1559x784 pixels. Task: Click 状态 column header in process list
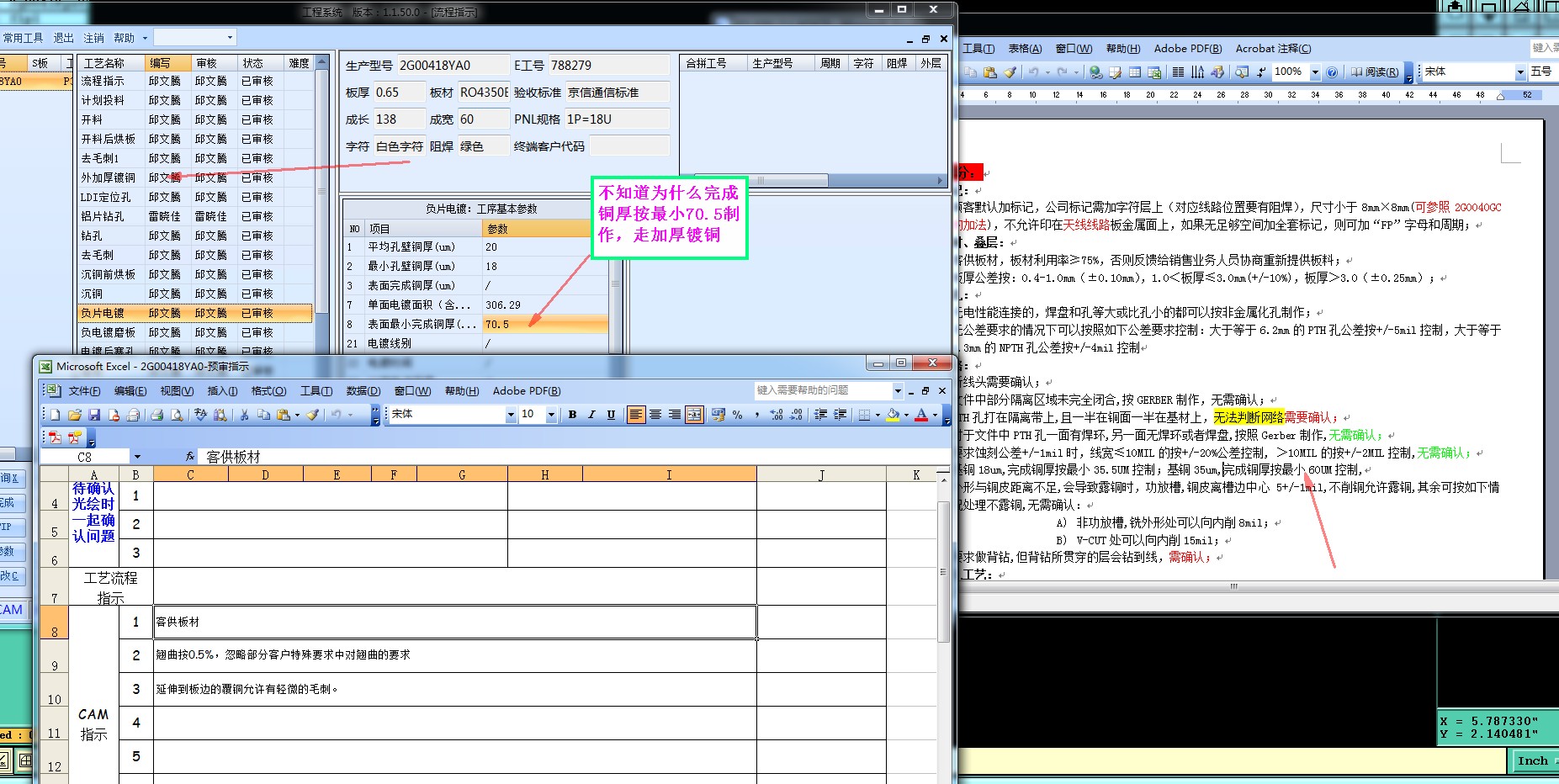[260, 63]
